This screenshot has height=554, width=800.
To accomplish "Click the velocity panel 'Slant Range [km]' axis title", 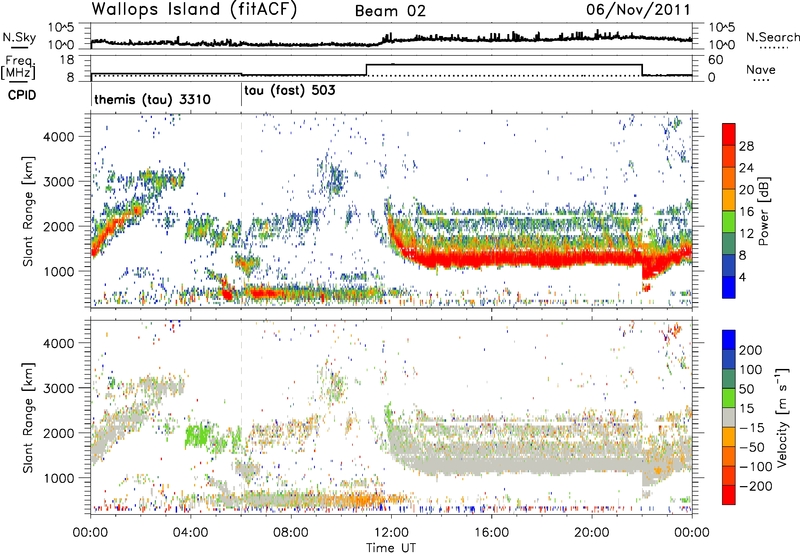I will tap(28, 418).
